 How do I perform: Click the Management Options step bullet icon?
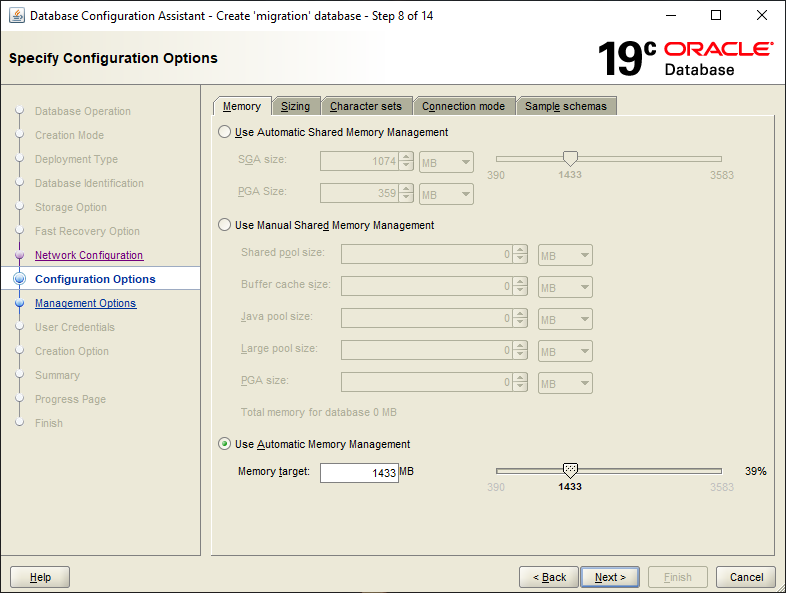coord(19,304)
